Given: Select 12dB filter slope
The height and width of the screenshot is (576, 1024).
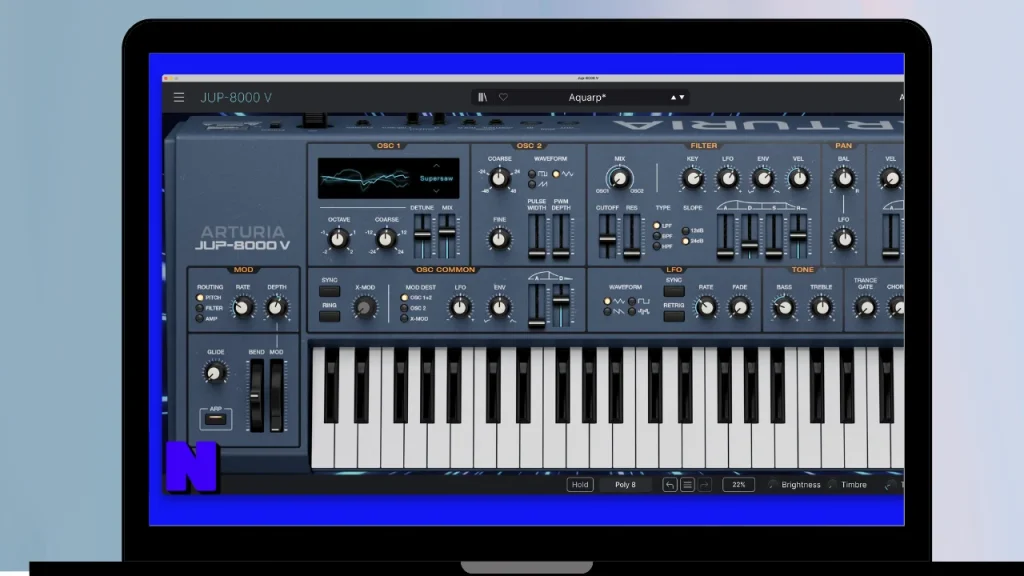Looking at the screenshot, I should tap(686, 231).
